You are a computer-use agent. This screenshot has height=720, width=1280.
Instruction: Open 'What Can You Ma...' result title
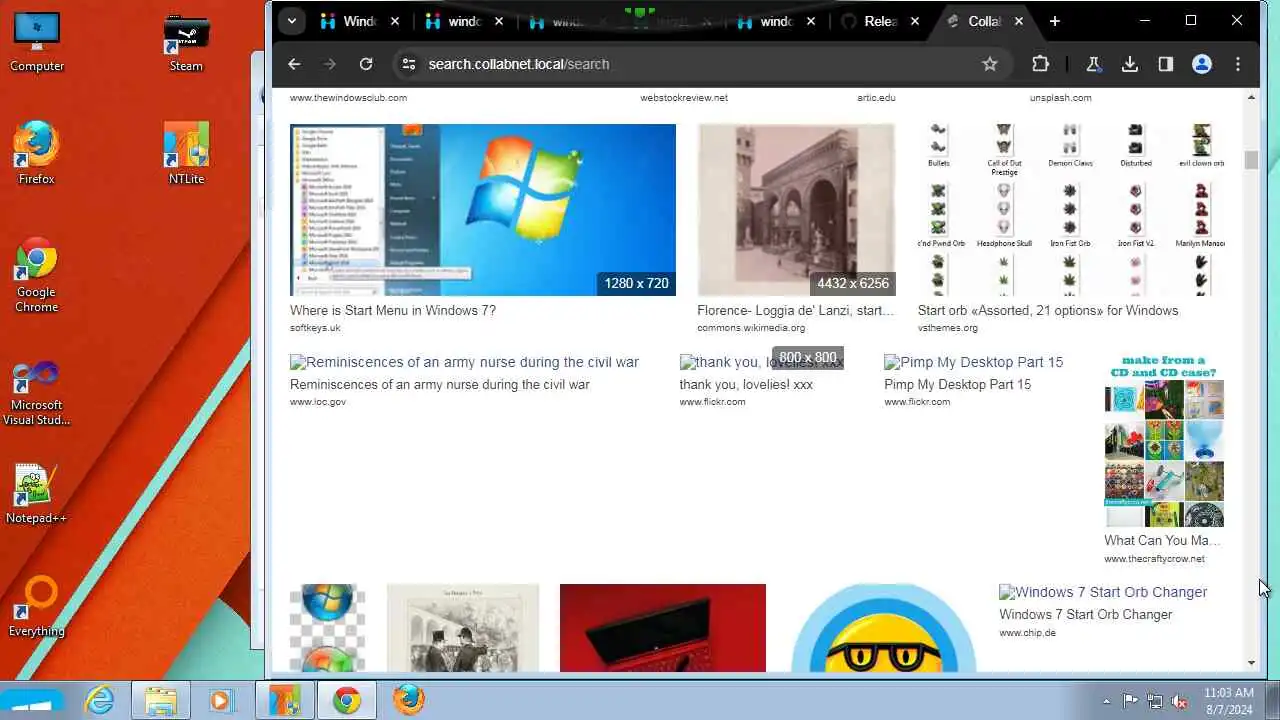(1162, 540)
